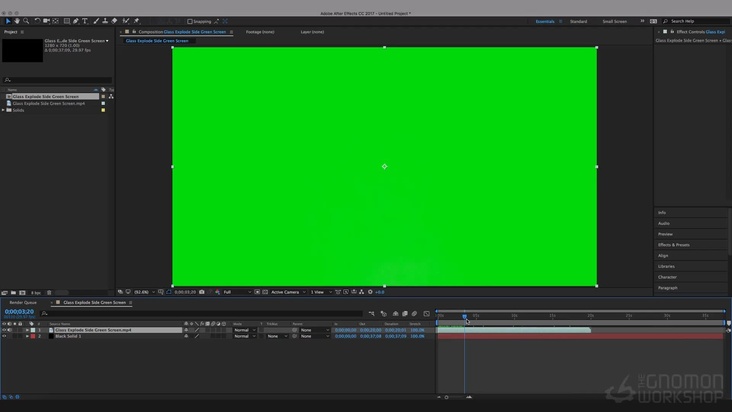Toggle visibility of Black Solid 1 layer
This screenshot has width=732, height=412.
(x=4, y=336)
